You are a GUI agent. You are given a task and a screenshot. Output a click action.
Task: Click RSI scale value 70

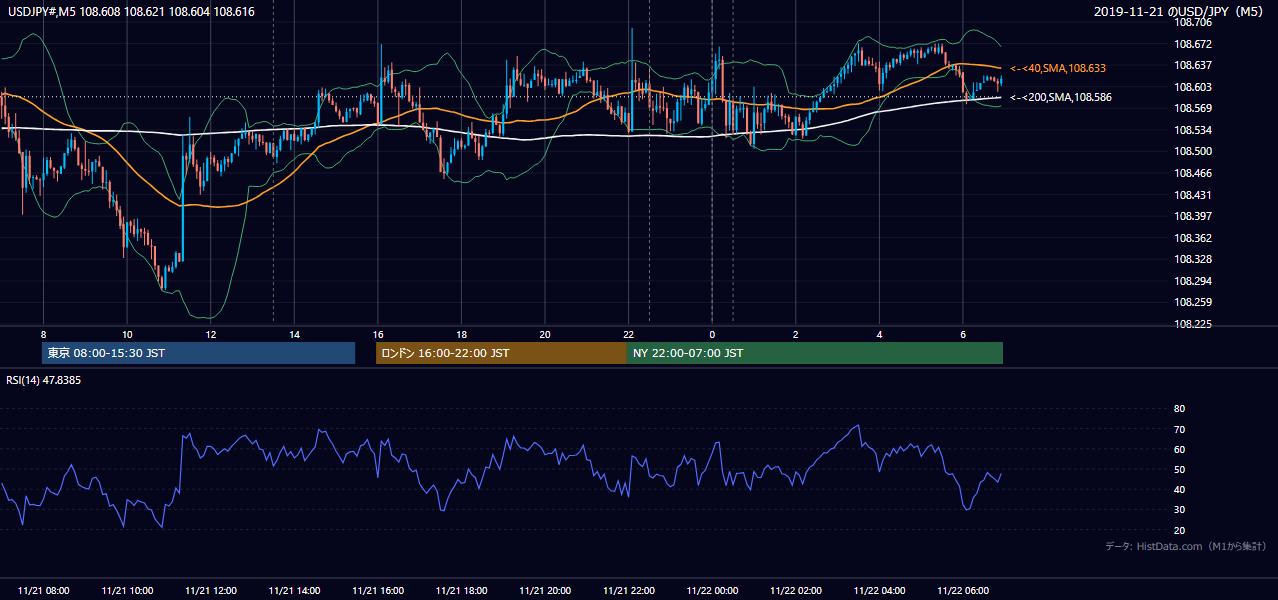1179,429
